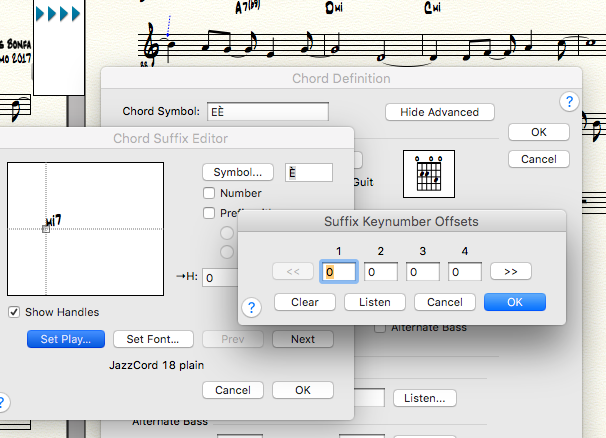
Task: Go to Next suffix character
Action: 302,339
